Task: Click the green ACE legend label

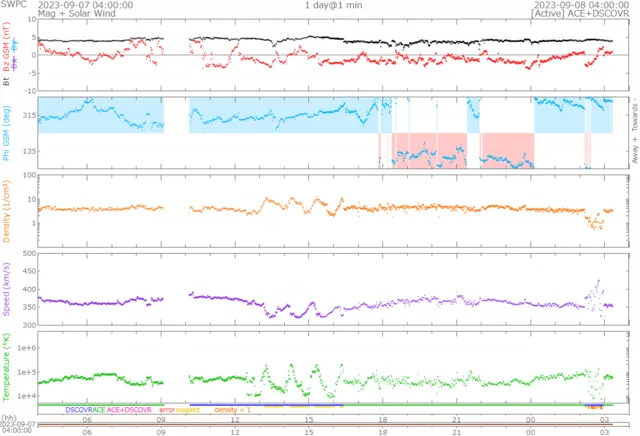Action: click(98, 410)
